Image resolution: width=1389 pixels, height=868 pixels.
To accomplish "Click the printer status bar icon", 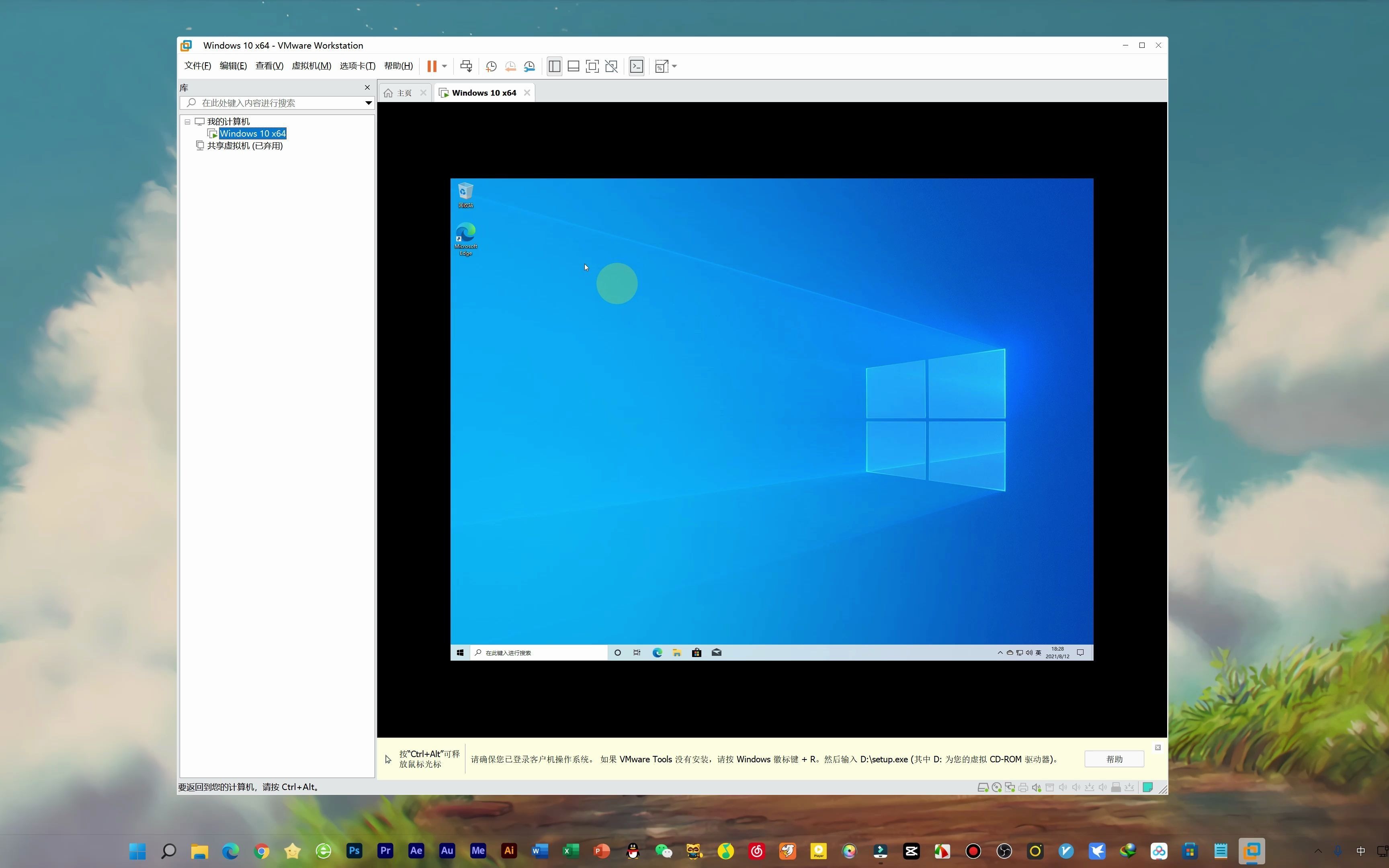I will (1023, 788).
